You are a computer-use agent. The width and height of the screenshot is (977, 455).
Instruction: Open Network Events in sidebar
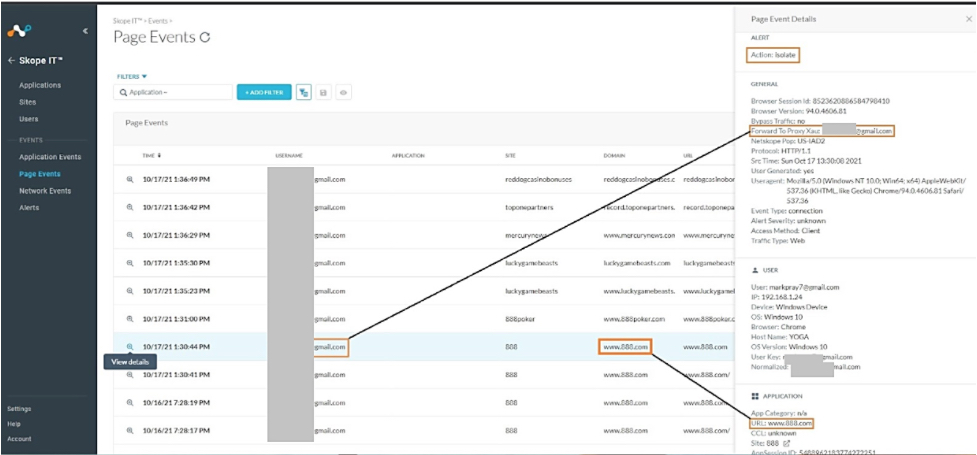(45, 191)
